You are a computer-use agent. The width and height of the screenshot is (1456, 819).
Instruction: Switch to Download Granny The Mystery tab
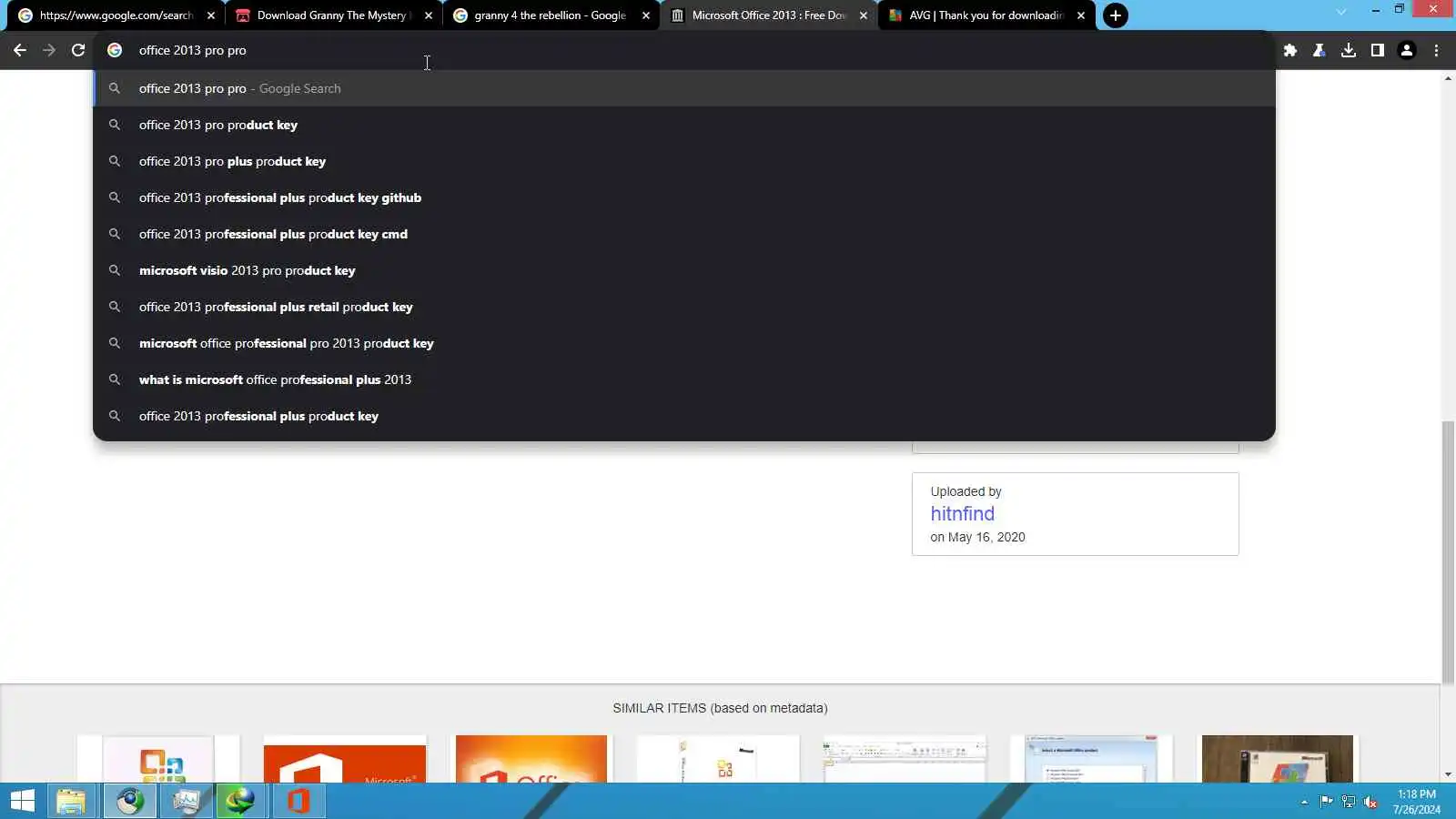point(333,15)
